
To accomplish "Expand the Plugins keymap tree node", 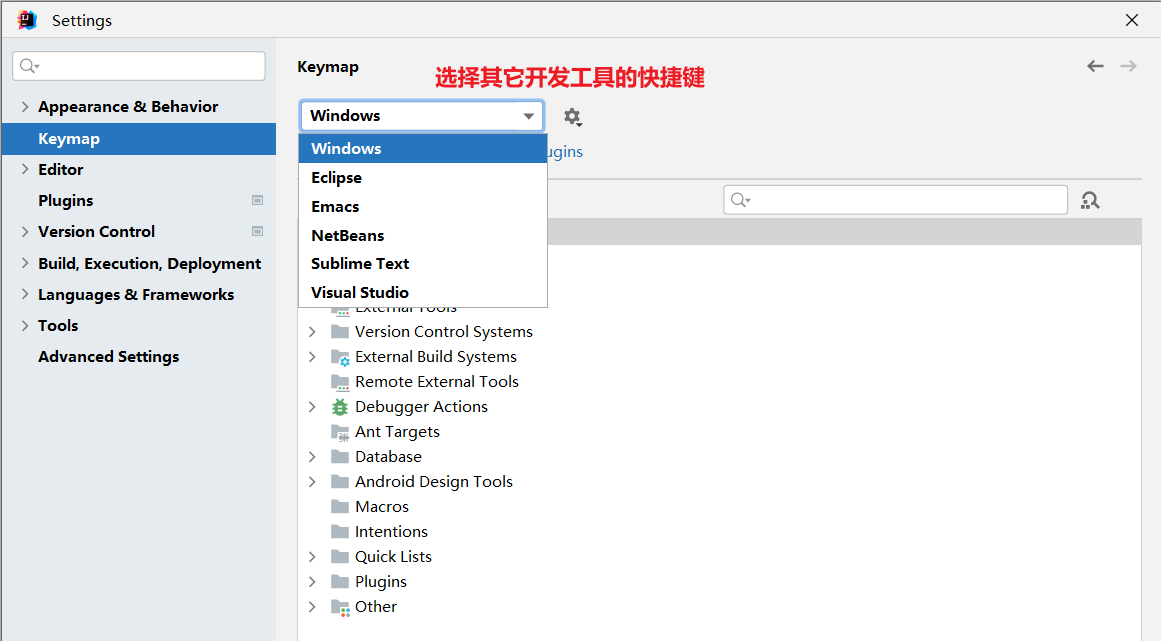I will coord(312,582).
